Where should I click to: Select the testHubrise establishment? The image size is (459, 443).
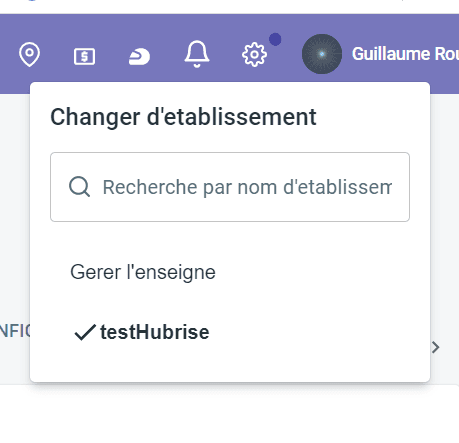click(155, 332)
